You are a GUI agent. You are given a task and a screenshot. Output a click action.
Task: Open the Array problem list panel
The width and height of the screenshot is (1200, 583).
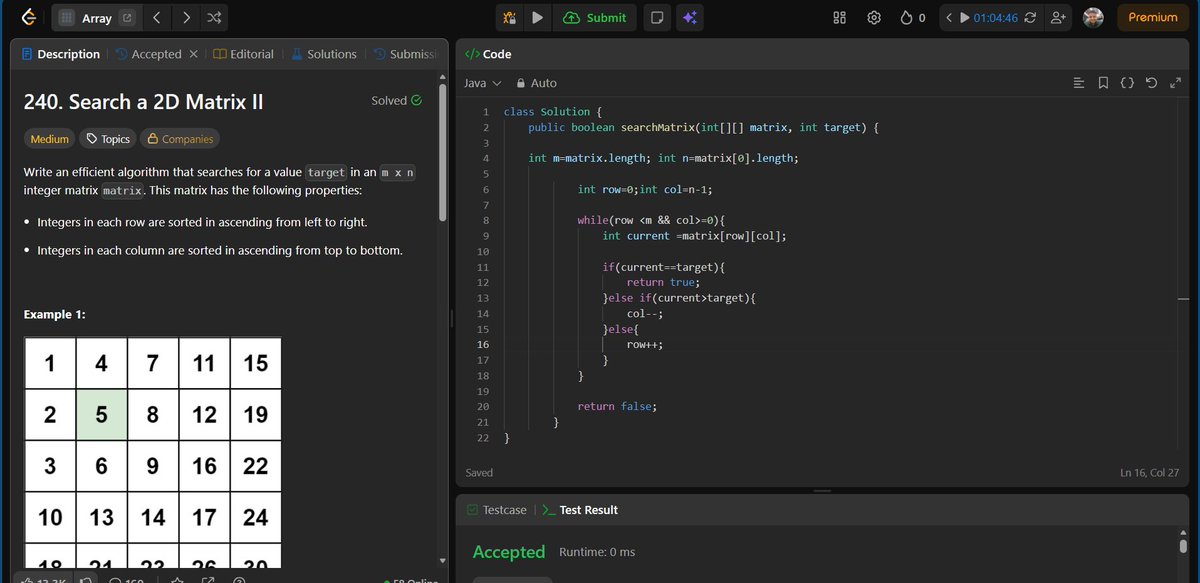[x=85, y=18]
